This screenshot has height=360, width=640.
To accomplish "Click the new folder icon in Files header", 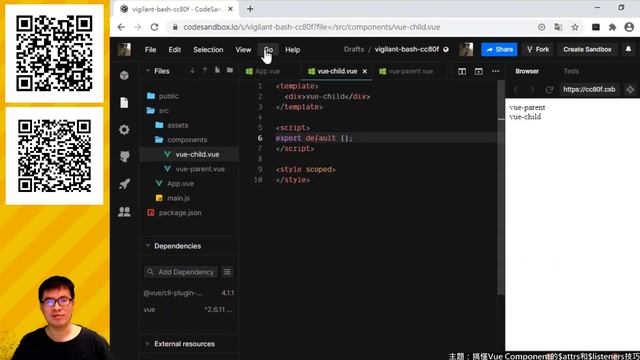I will (230, 71).
